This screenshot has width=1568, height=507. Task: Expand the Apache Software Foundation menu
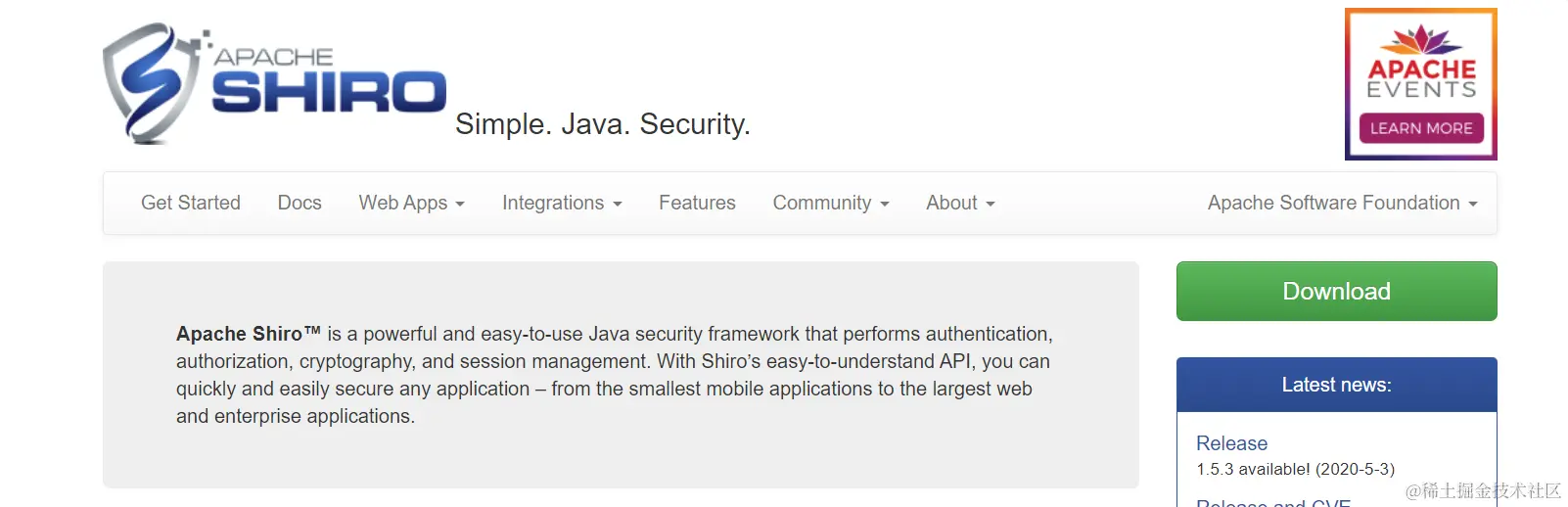(1342, 203)
